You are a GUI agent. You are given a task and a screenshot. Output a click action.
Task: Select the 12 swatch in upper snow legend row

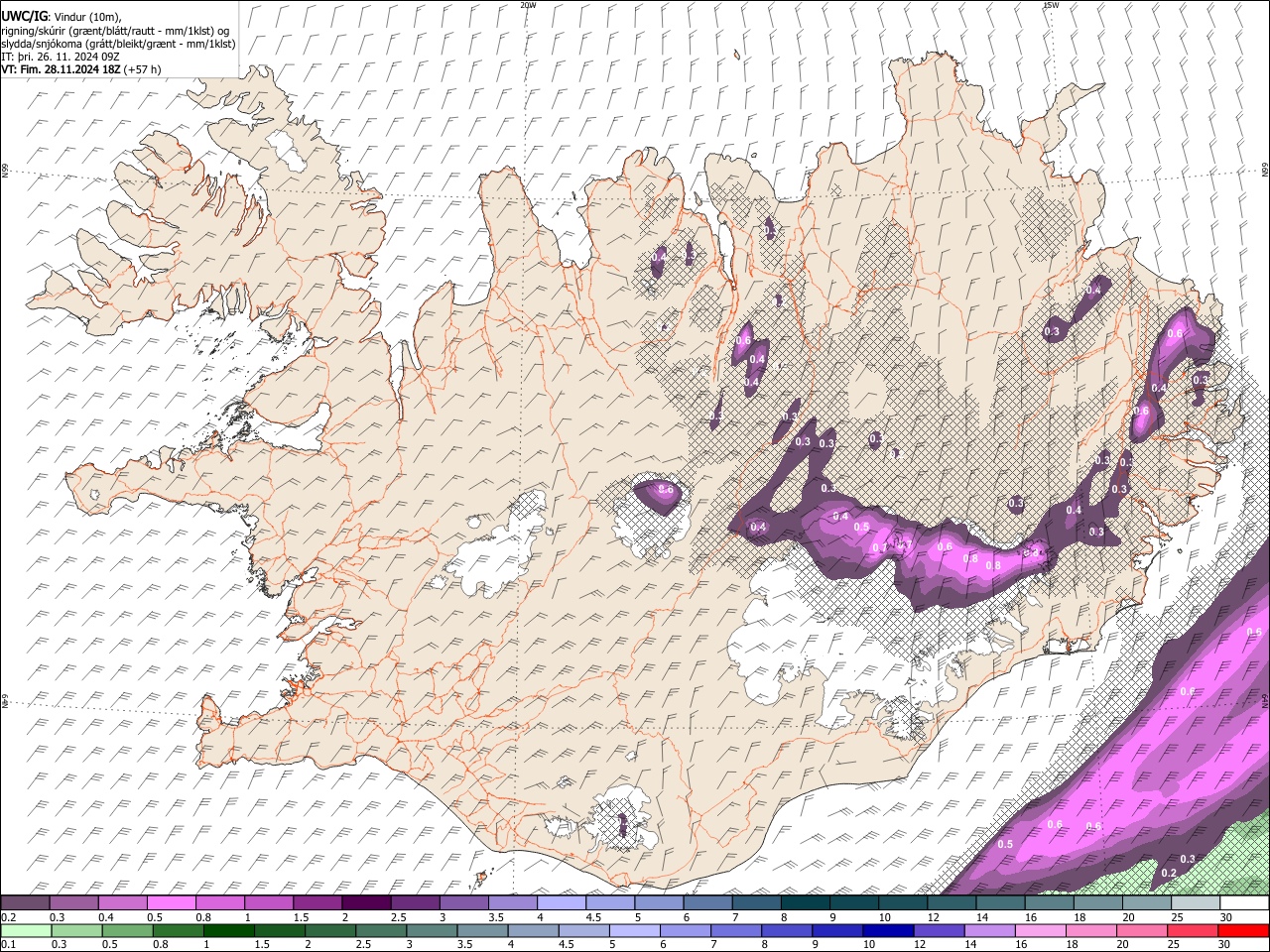pyautogui.click(x=951, y=902)
